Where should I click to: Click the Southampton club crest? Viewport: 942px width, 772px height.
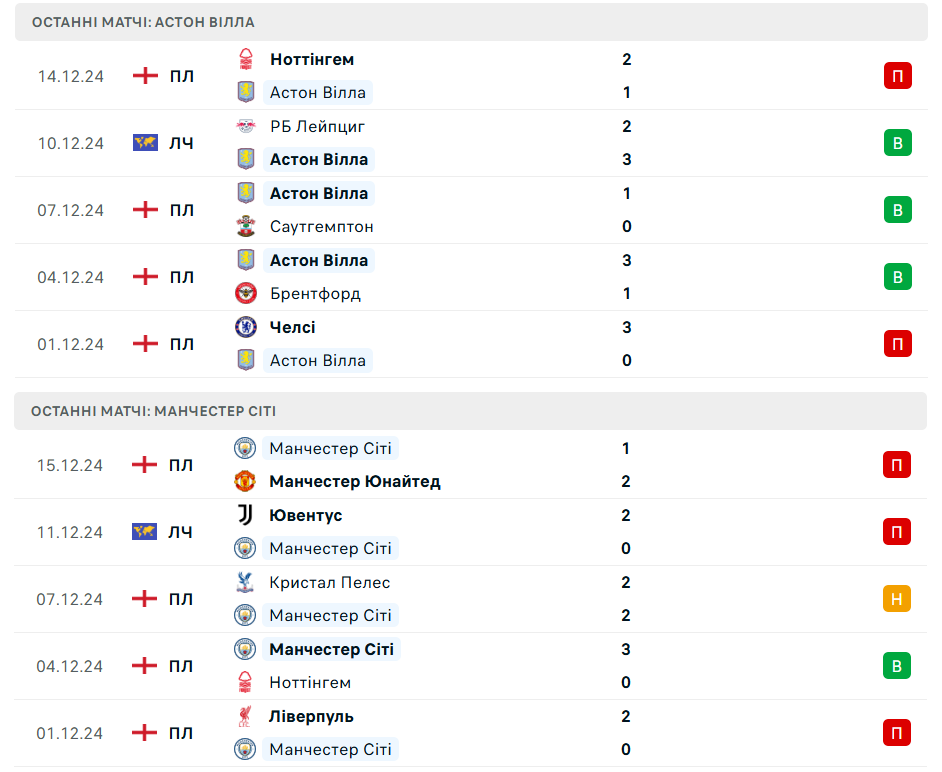tap(246, 226)
